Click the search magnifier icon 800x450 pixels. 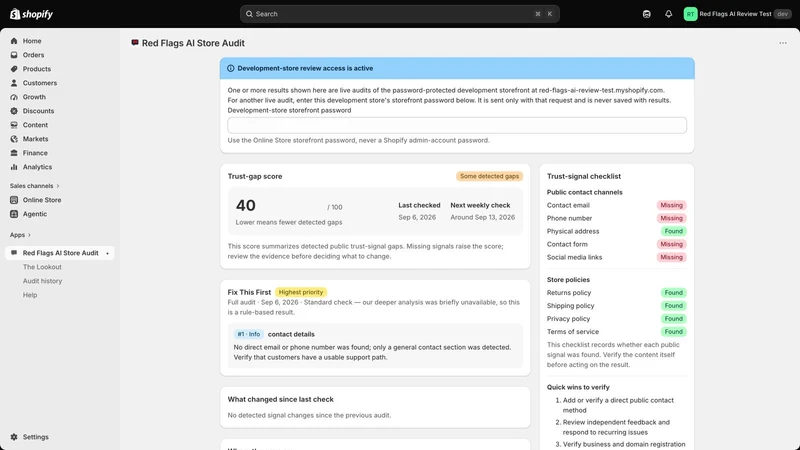249,14
